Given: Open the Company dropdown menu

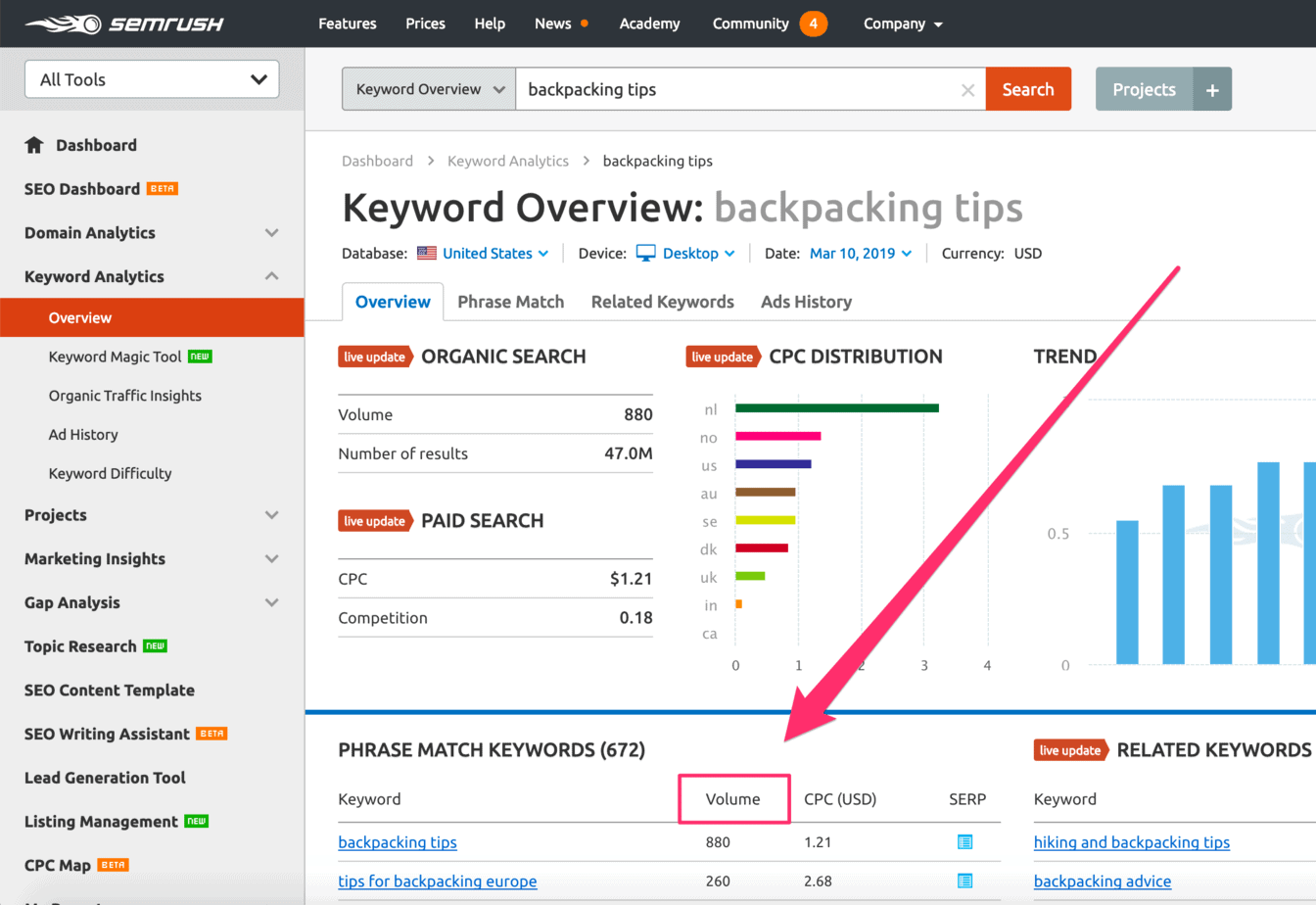Looking at the screenshot, I should click(902, 23).
